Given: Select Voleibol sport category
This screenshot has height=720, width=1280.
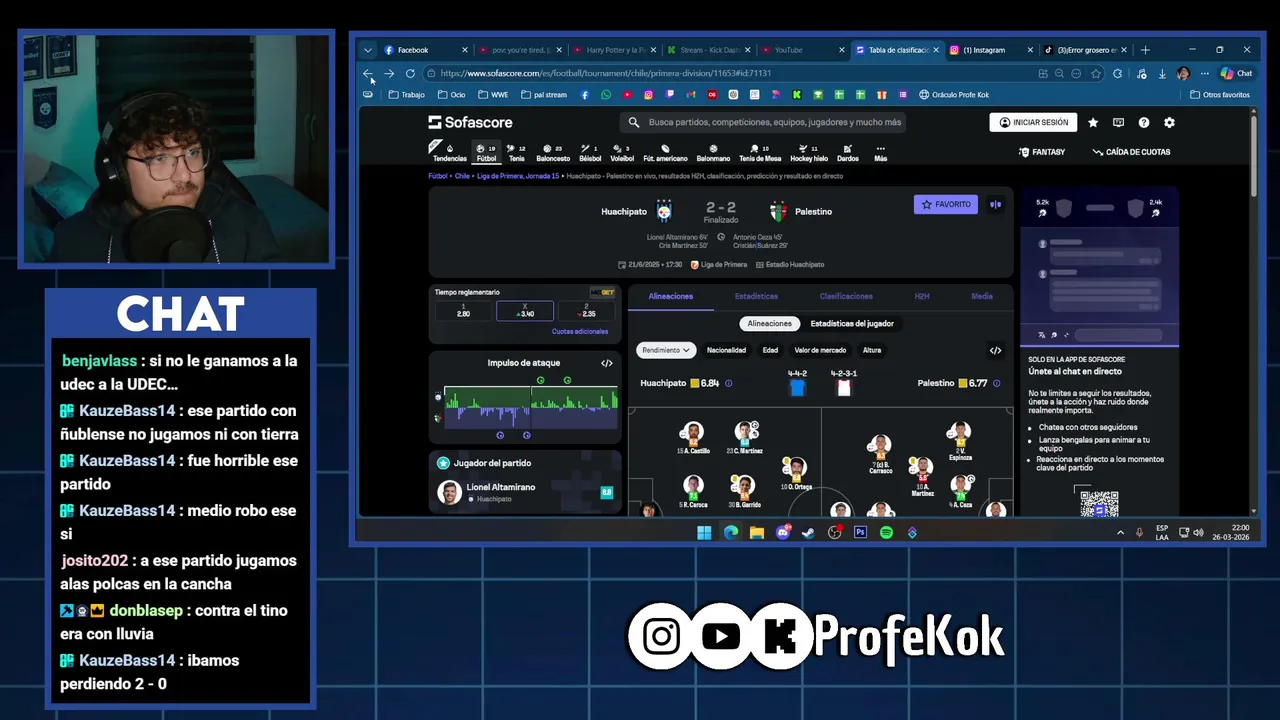Looking at the screenshot, I should [622, 152].
